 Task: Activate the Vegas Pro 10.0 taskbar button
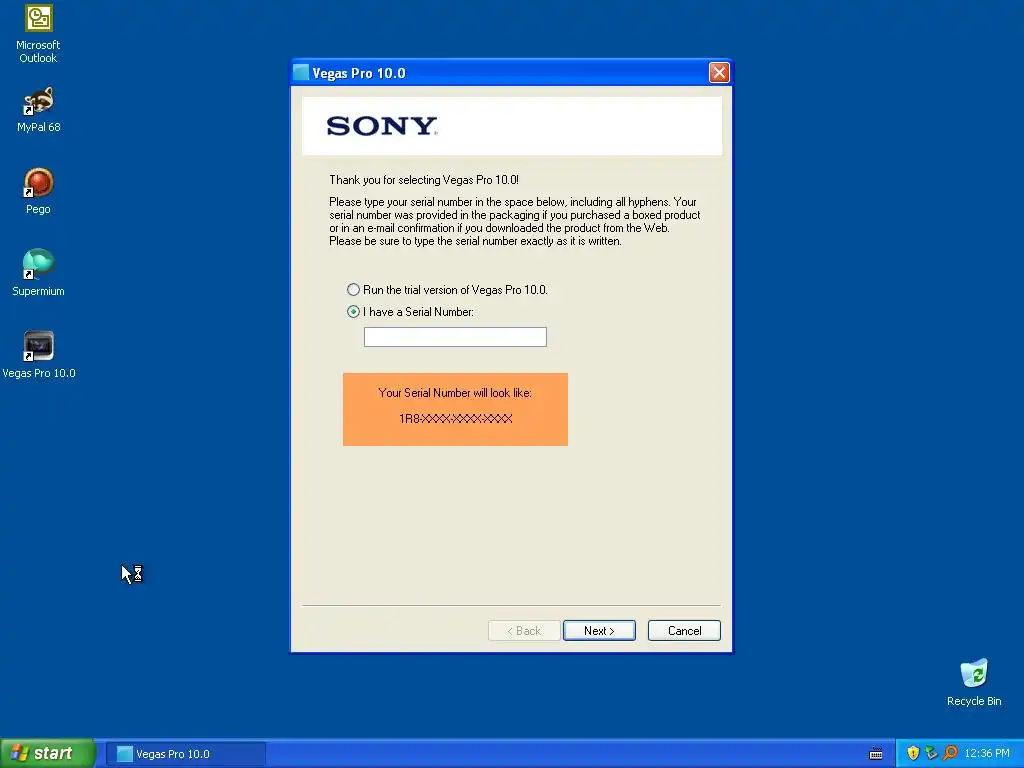tap(186, 754)
